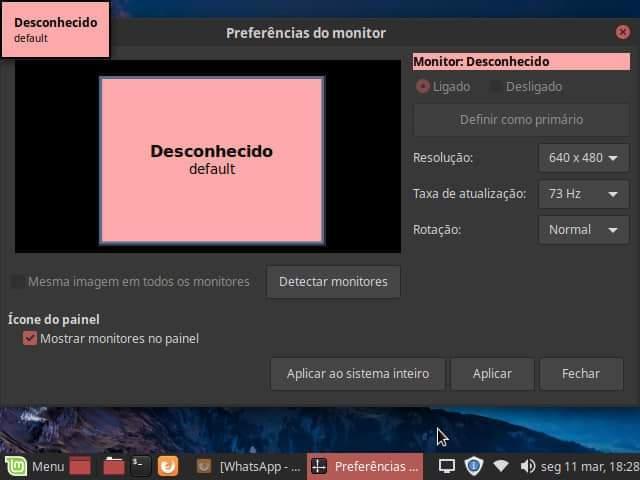
Task: Click the show desktop icon in the panel
Action: (80, 466)
